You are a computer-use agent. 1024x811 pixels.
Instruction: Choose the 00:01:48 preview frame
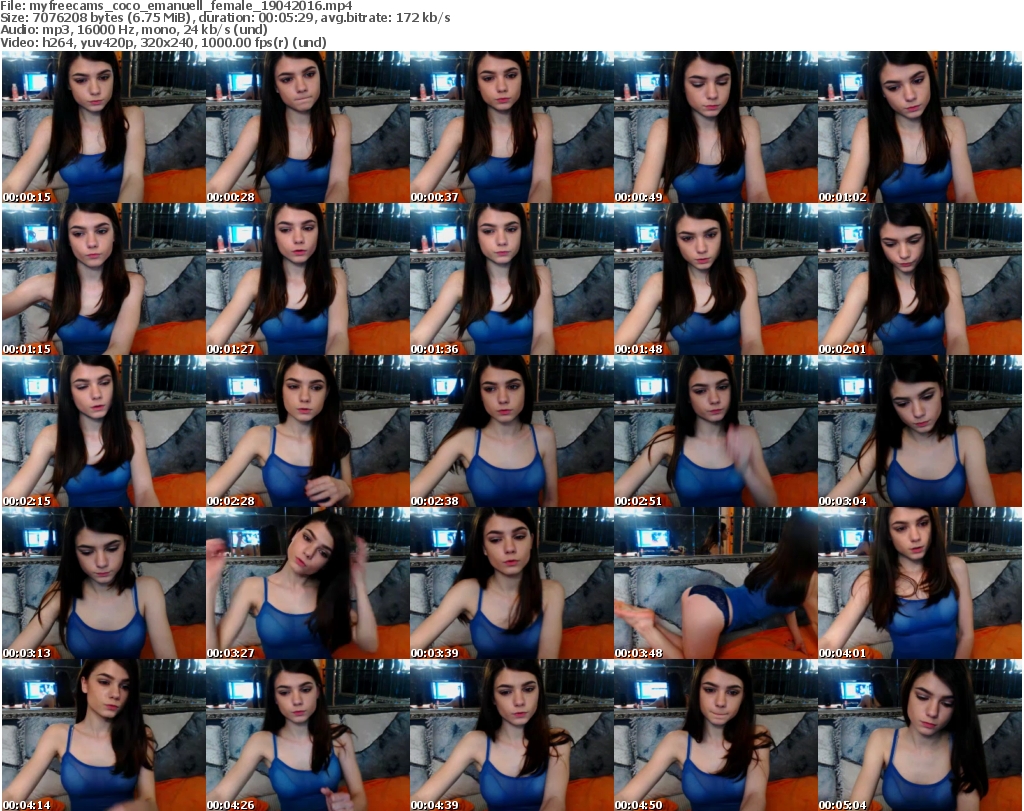click(716, 279)
